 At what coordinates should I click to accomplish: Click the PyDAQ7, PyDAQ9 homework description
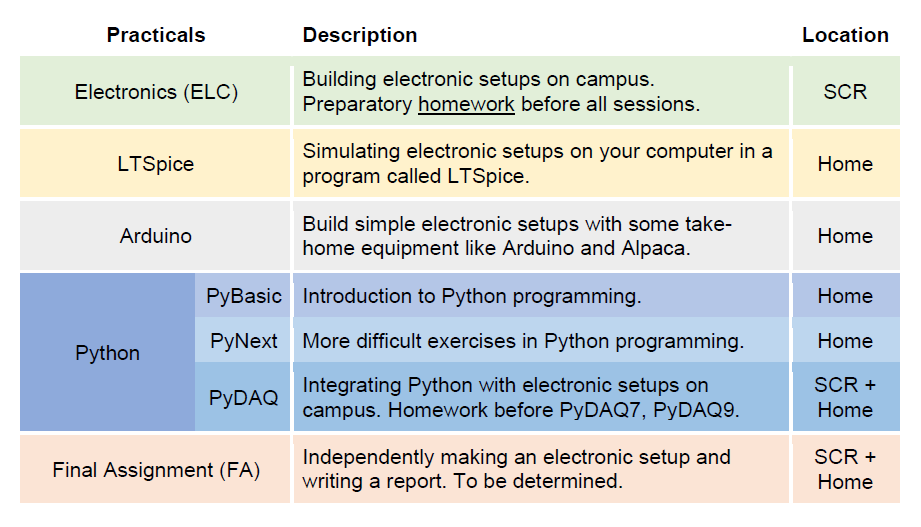[520, 398]
